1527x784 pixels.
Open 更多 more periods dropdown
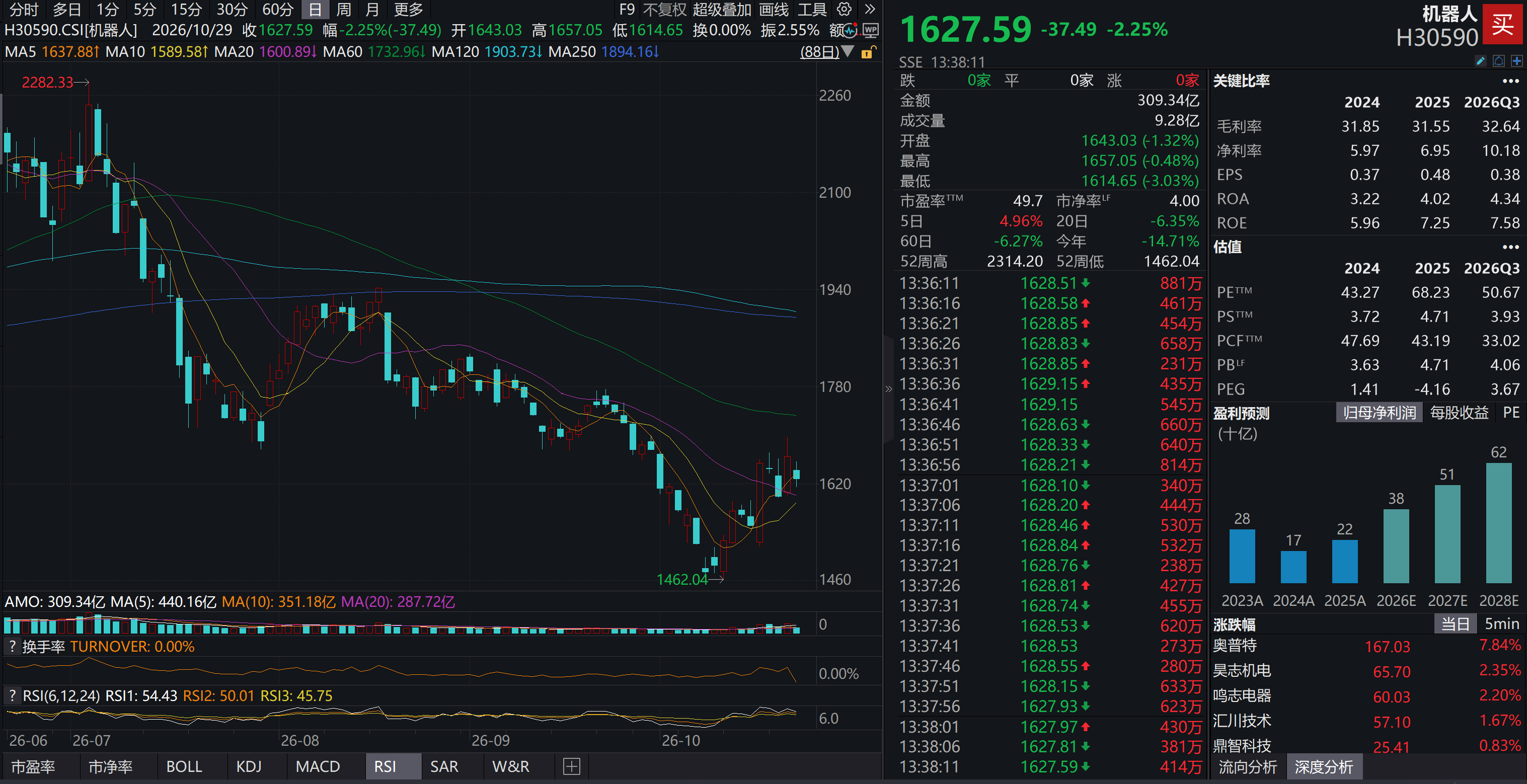pos(409,10)
